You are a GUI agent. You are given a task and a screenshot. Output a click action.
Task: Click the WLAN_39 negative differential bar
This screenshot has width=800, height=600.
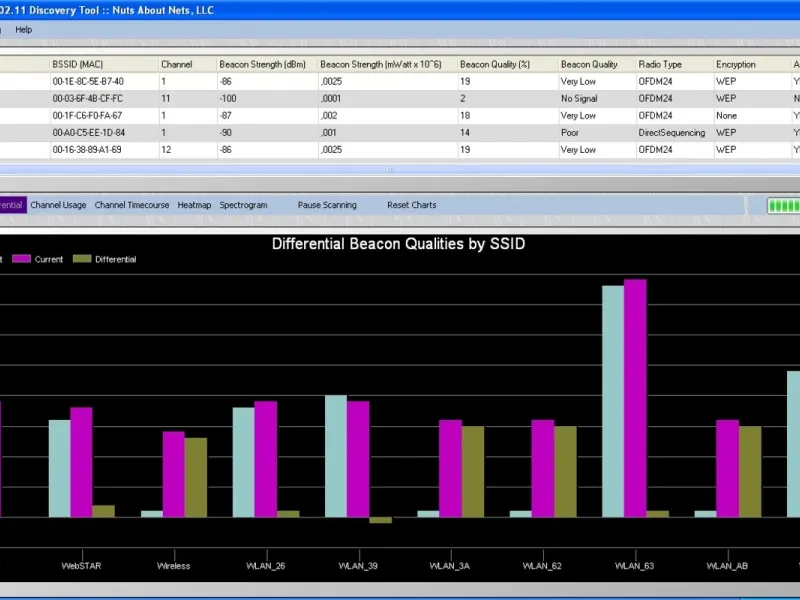[381, 520]
